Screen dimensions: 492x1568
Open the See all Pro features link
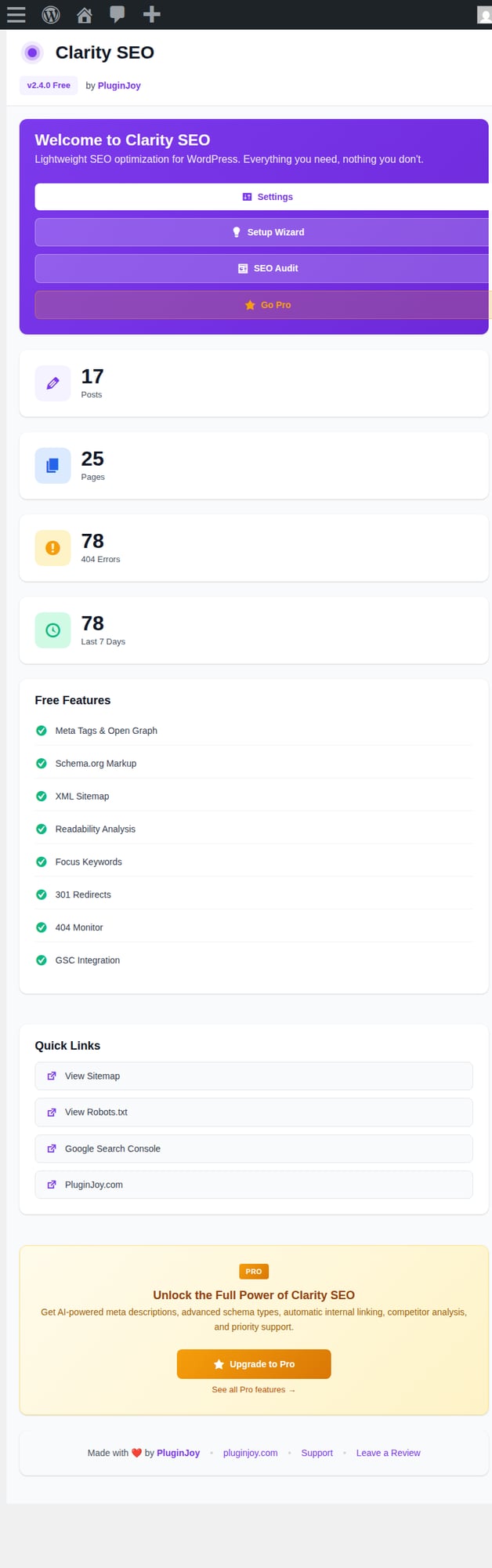(253, 1389)
